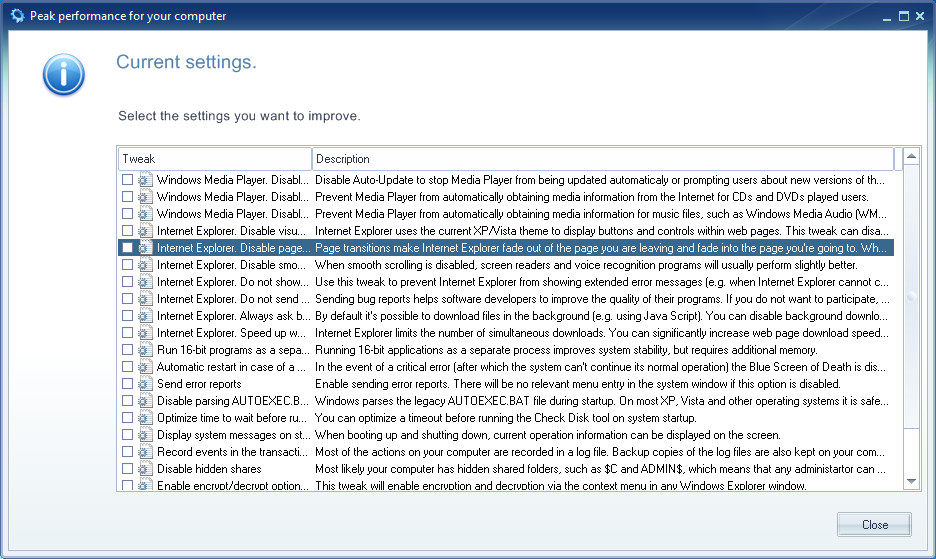Check Optimize time to wait before running
This screenshot has width=936, height=559.
(x=127, y=418)
